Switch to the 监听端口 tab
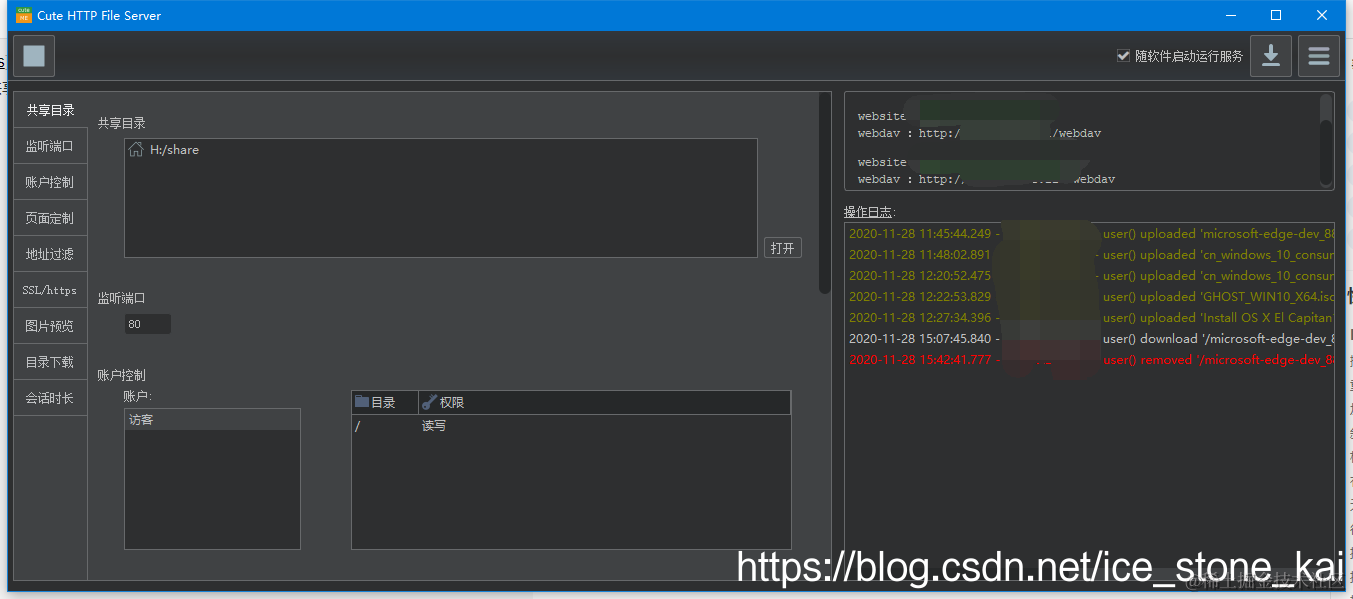 [50, 146]
